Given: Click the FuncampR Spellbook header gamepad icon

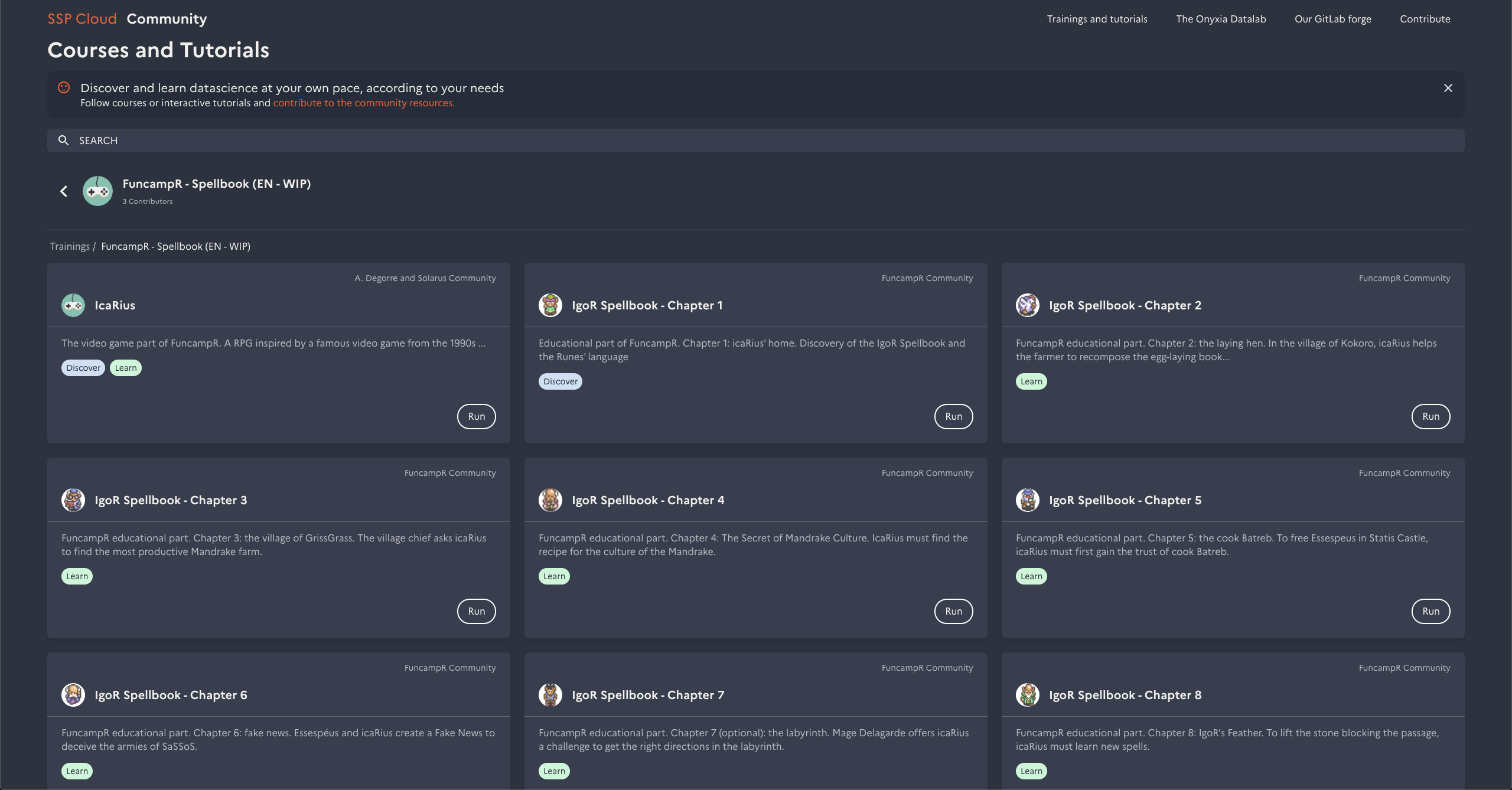Looking at the screenshot, I should (97, 191).
